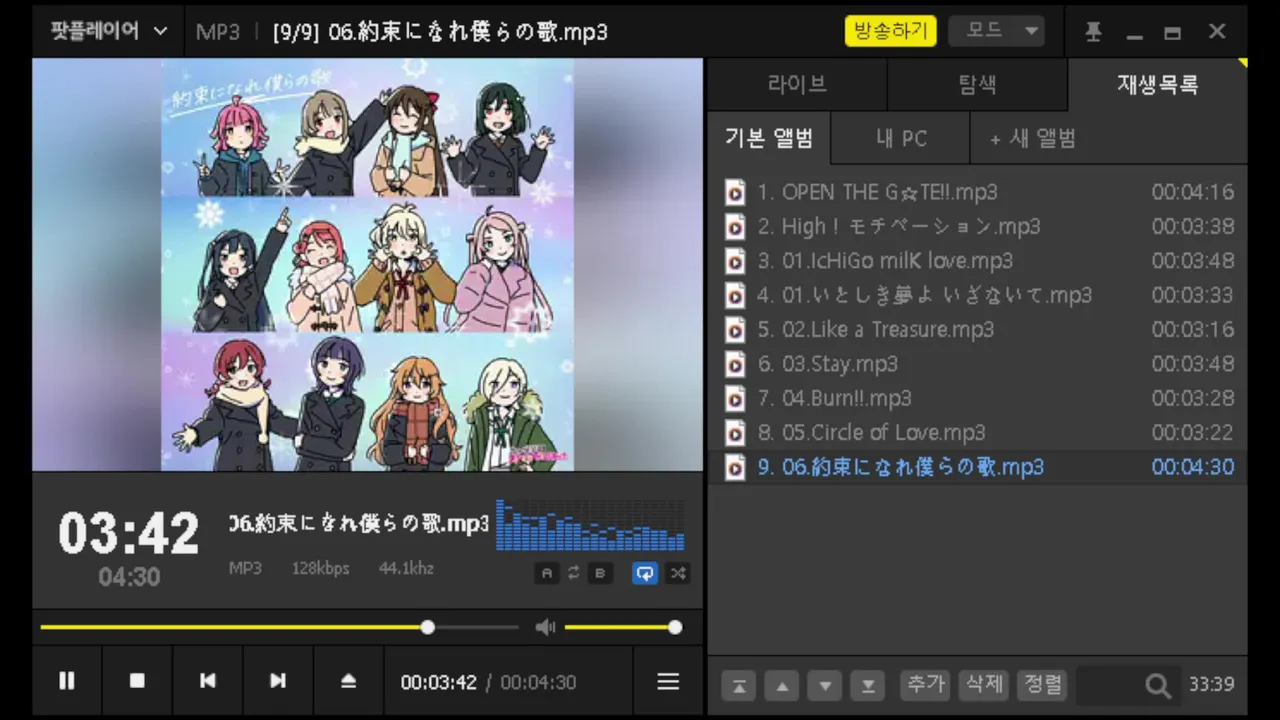Select track 8. 05.Circle of Love.mp3
This screenshot has width=1280, height=720.
[x=977, y=433]
